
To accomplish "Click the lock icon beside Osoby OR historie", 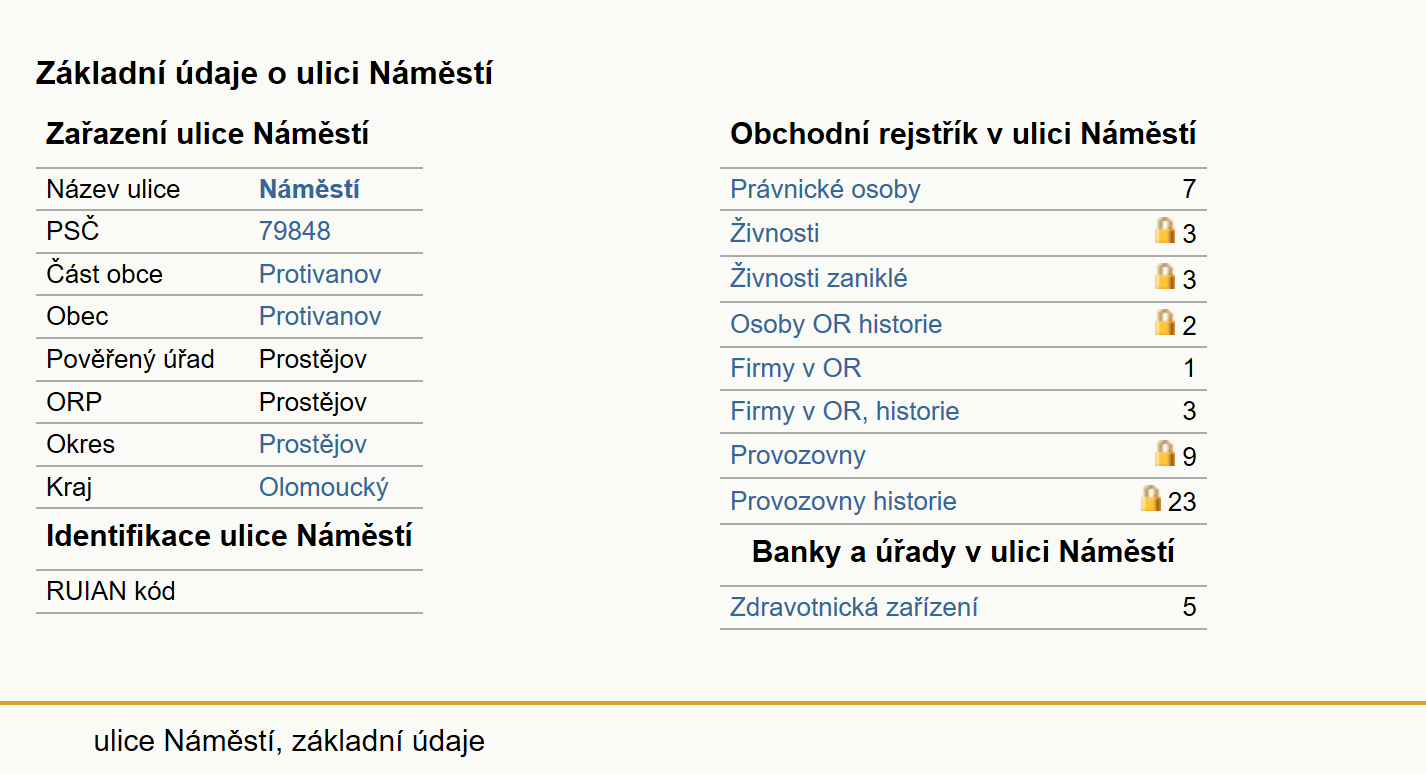I will point(1165,322).
